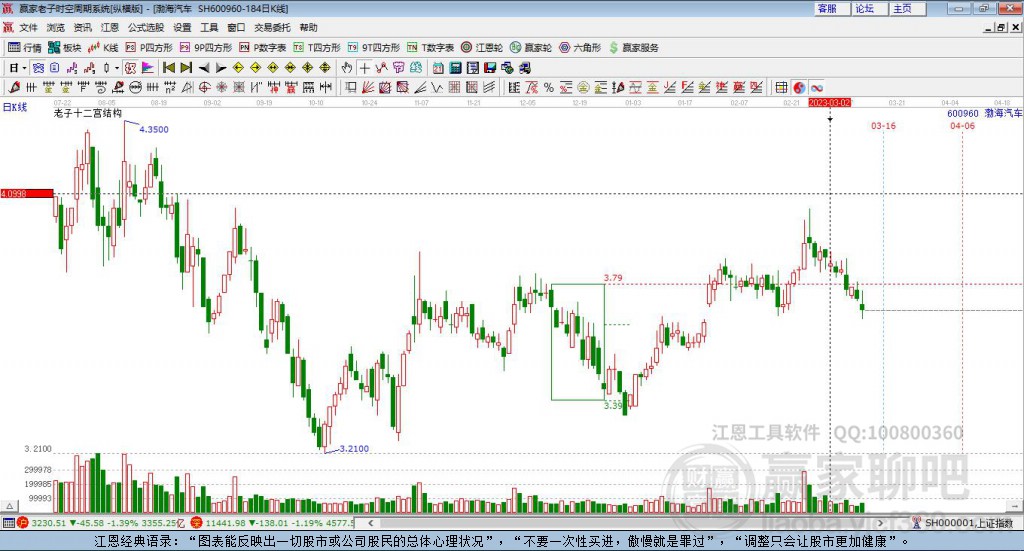Image resolution: width=1024 pixels, height=551 pixels.
Task: Launch the 赢家轮 wheel tool
Action: coord(531,48)
